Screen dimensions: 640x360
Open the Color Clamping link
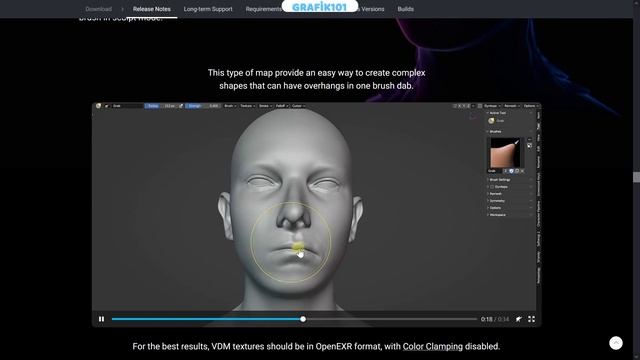click(433, 346)
